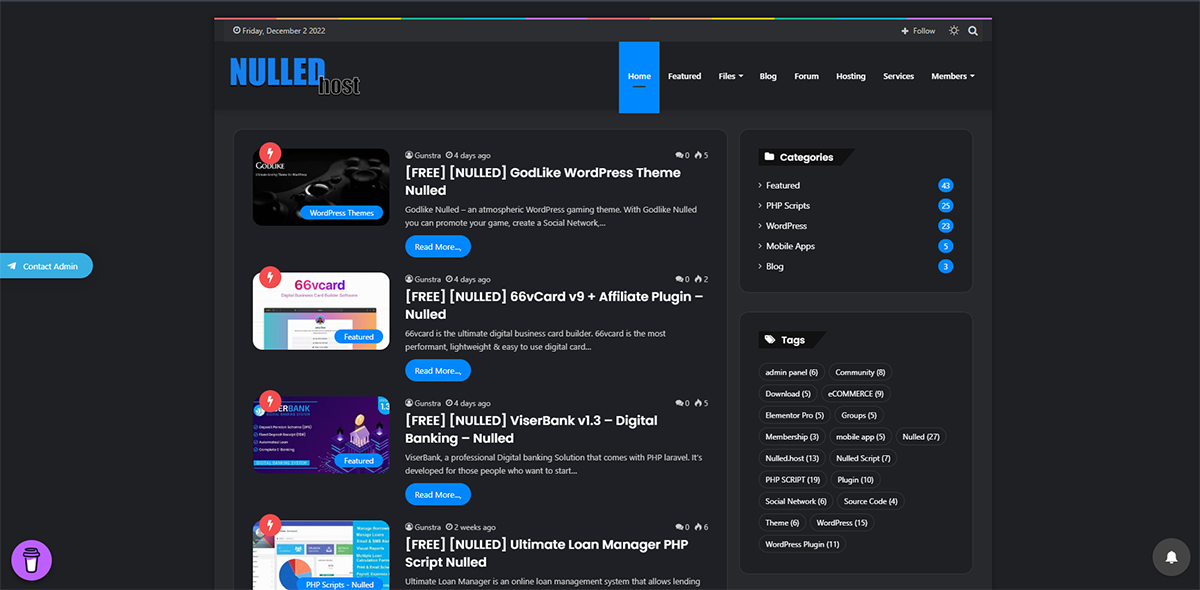This screenshot has height=590, width=1200.
Task: Click the Follow plus button
Action: click(918, 31)
